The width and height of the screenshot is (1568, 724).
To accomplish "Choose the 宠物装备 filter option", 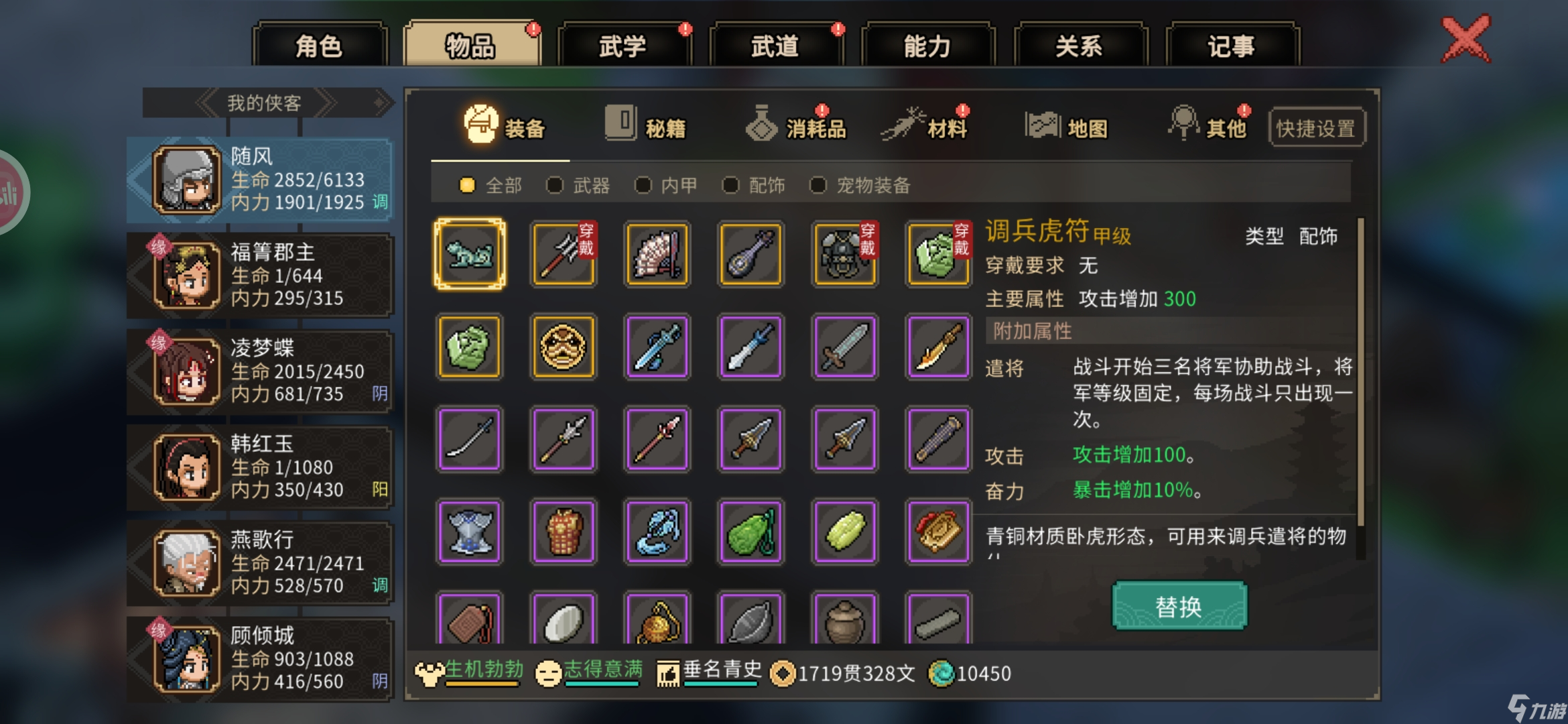I will (860, 185).
